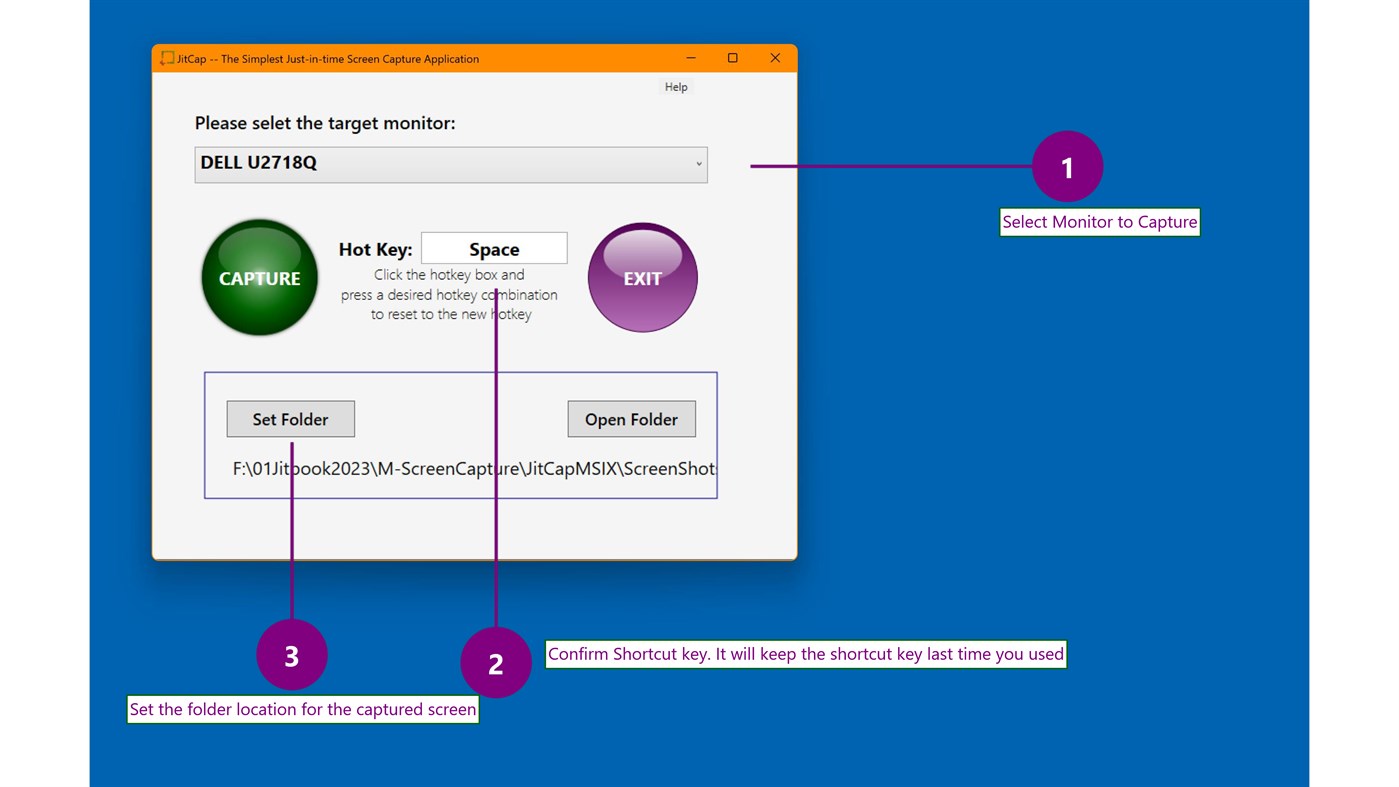Maximize the JitCap window

(733, 58)
